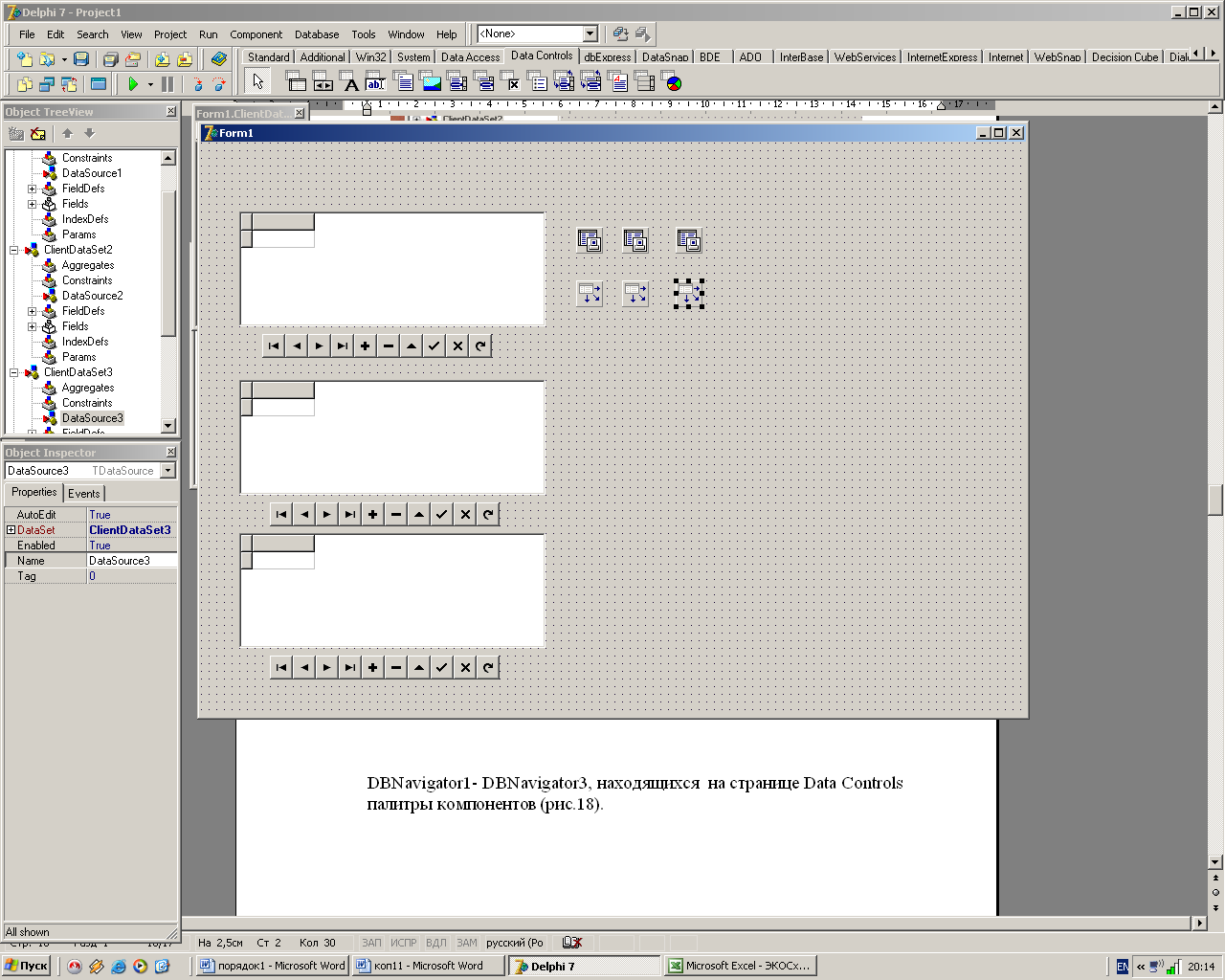Viewport: 1225px width, 980px height.
Task: Expand Fields under ClientDataSet2
Action: tap(32, 326)
